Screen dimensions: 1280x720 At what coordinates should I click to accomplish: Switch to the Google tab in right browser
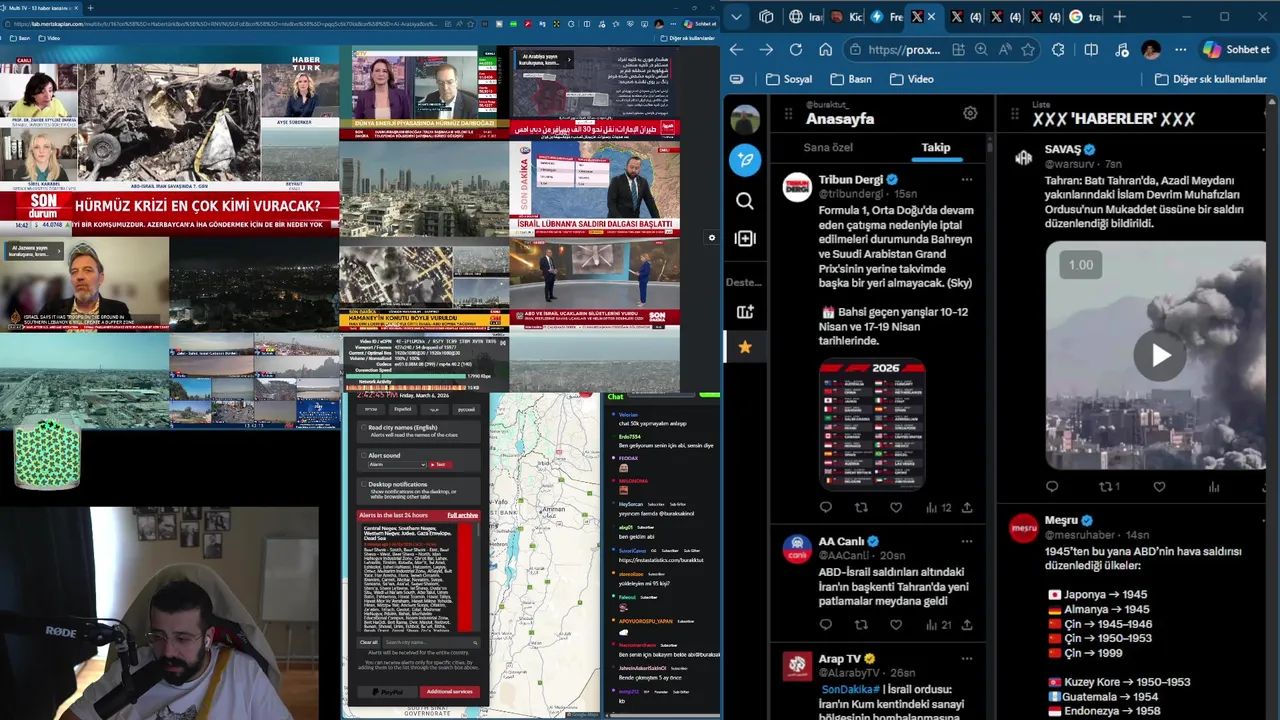(x=1085, y=16)
